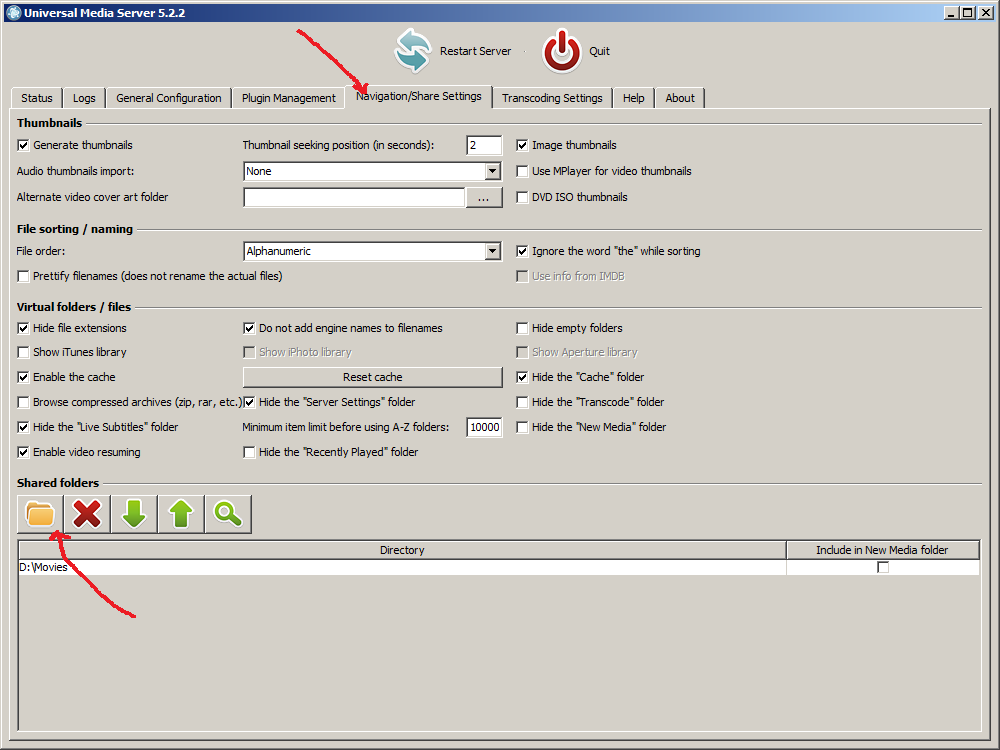Toggle Hide file extensions checkbox
The height and width of the screenshot is (750, 1000).
click(24, 328)
